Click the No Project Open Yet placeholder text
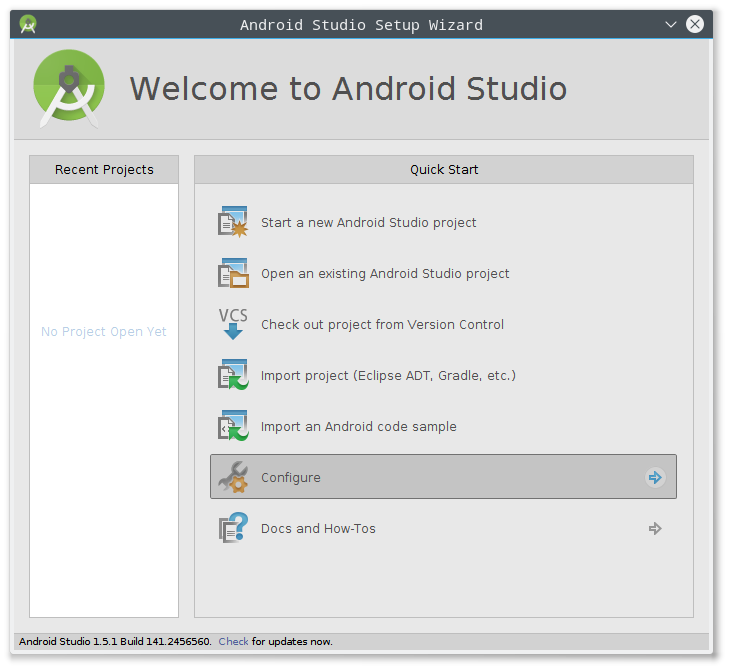Viewport: 729px width, 670px height. 104,332
